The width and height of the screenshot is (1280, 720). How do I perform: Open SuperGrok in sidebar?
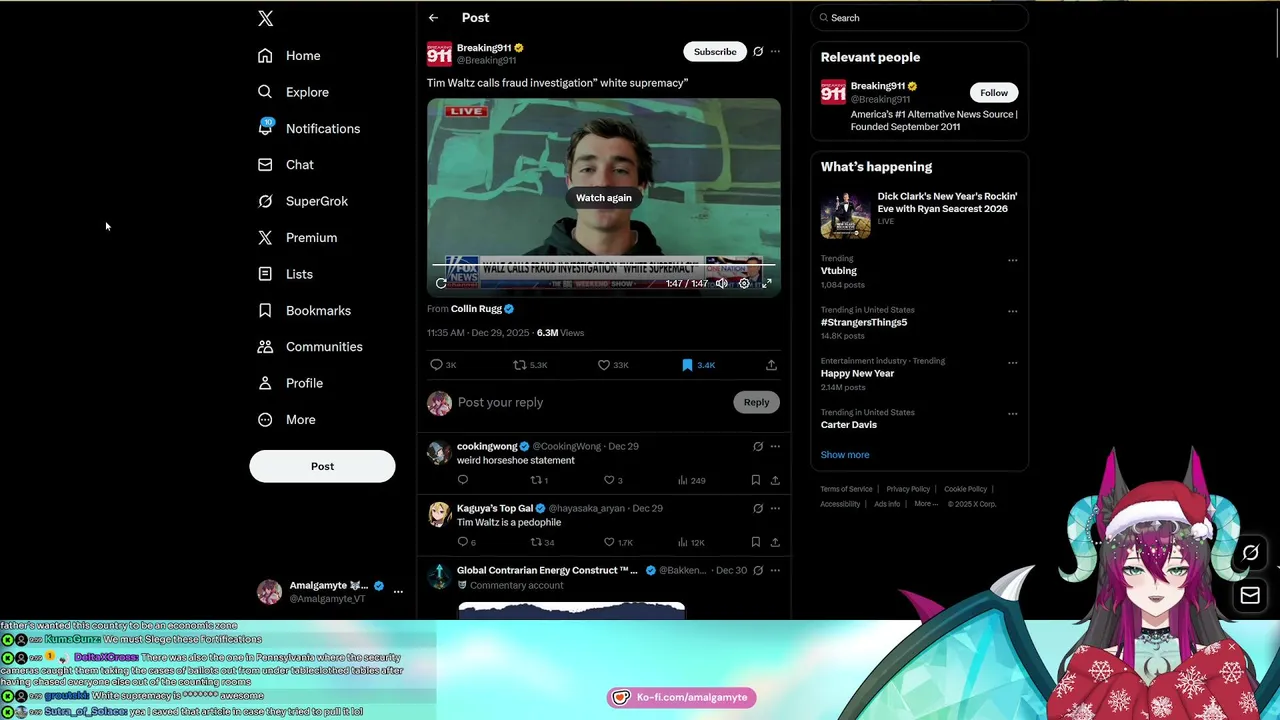303,201
